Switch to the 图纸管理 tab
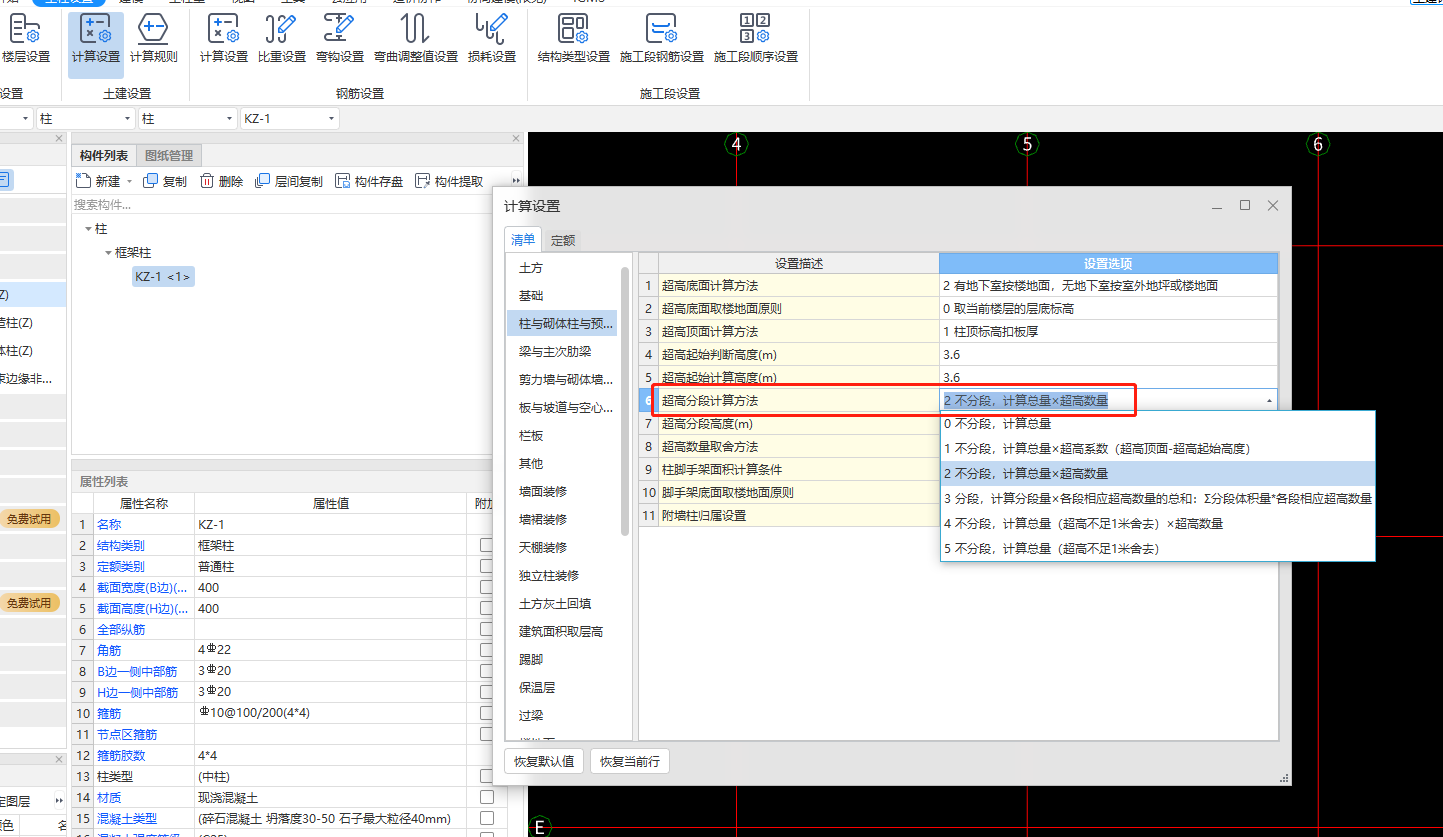This screenshot has height=837, width=1443. pyautogui.click(x=169, y=155)
